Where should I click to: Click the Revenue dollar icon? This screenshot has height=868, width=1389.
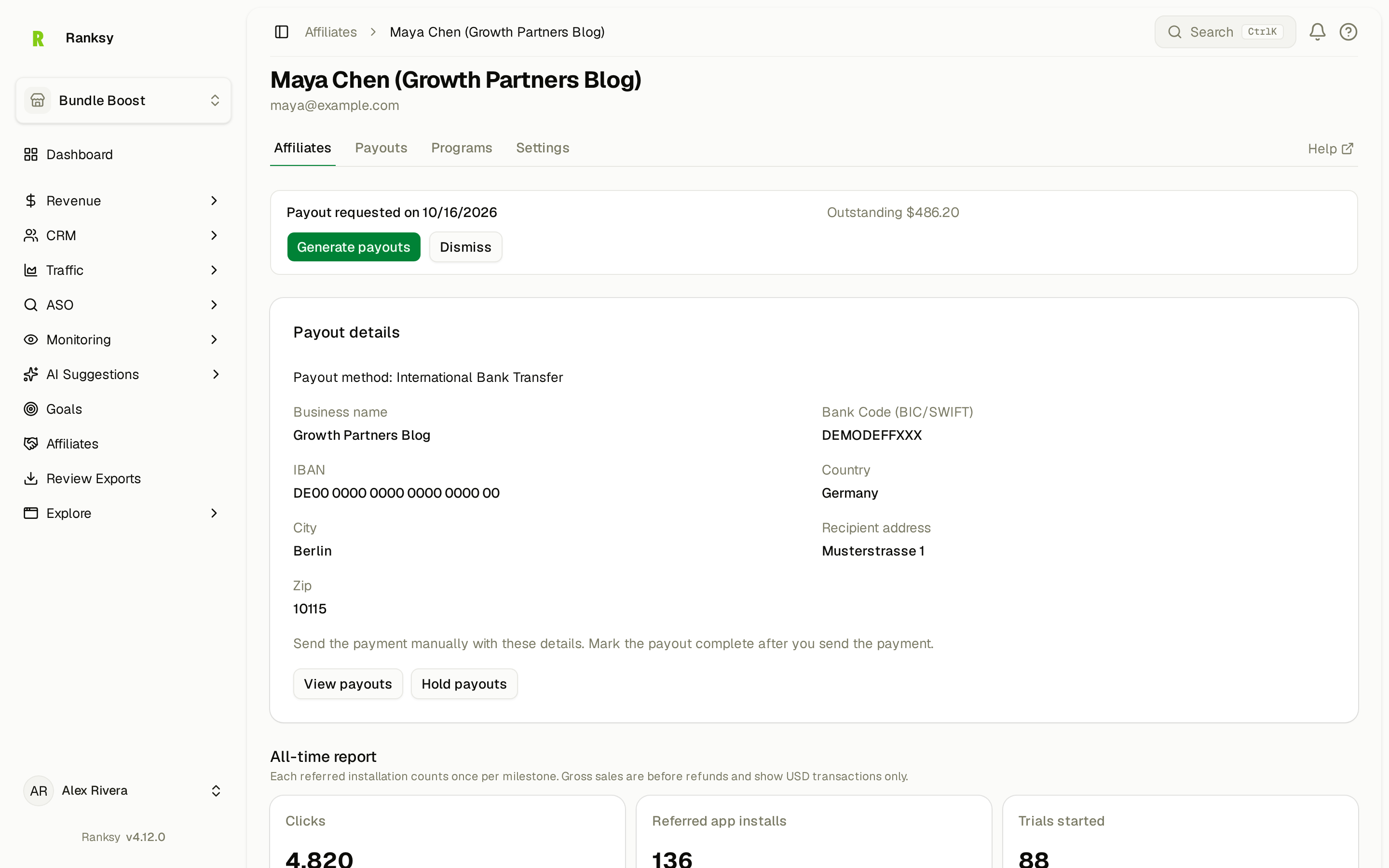click(x=31, y=200)
